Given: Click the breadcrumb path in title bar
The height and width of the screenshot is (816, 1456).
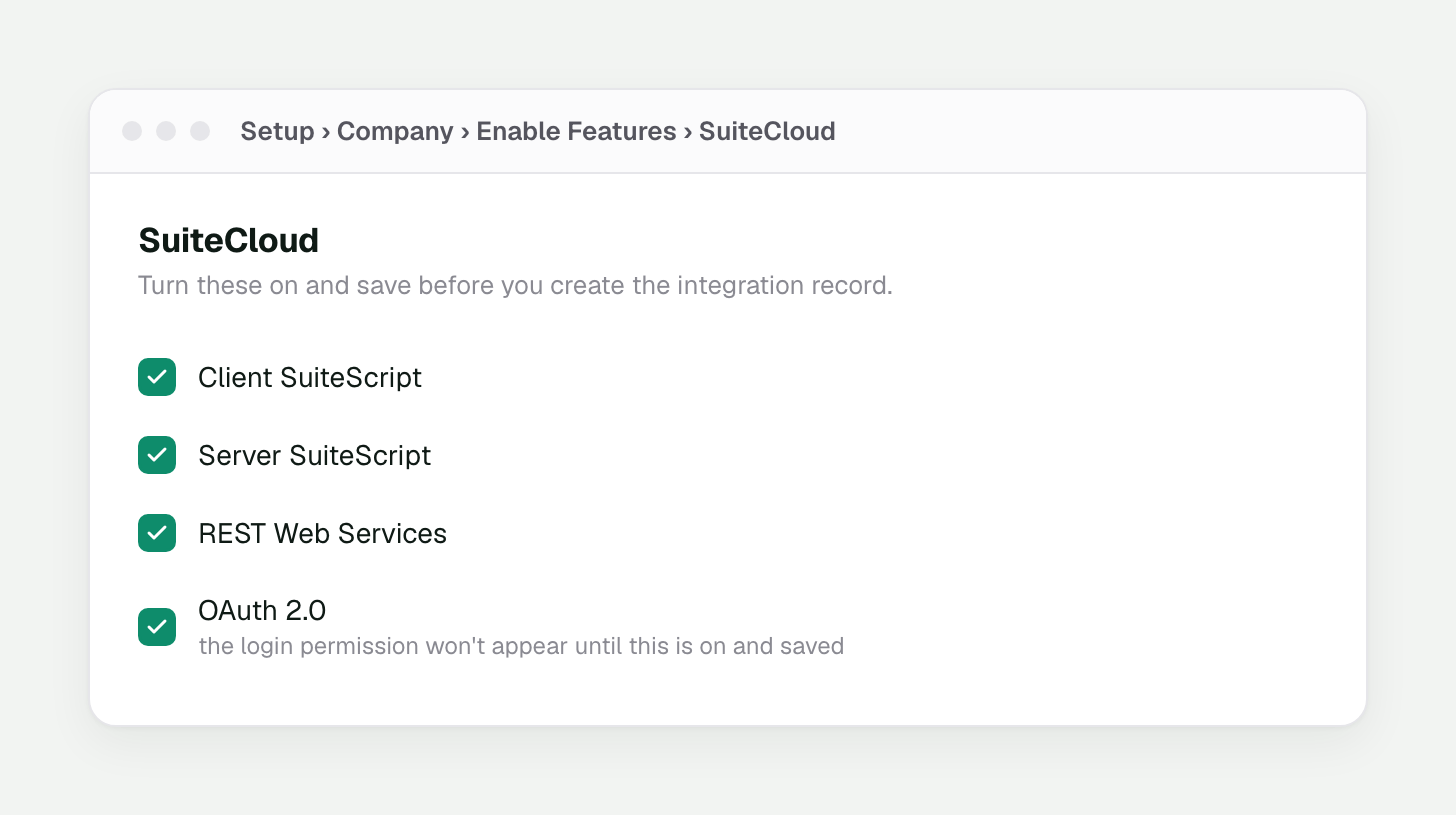Looking at the screenshot, I should [x=538, y=131].
